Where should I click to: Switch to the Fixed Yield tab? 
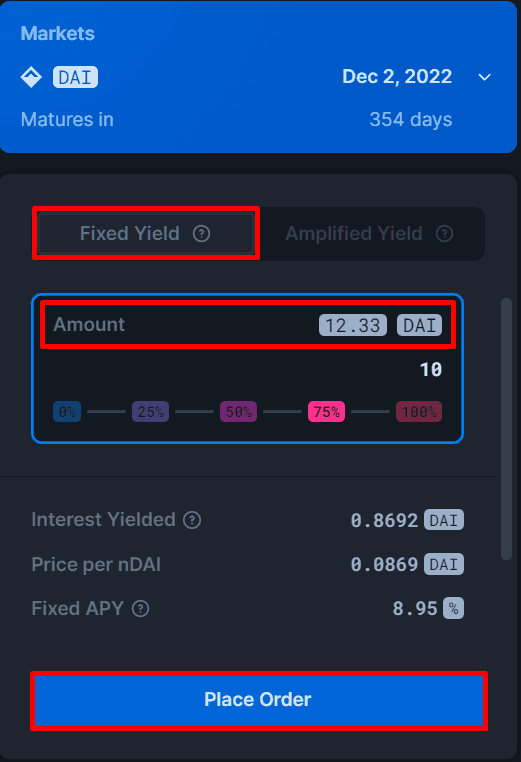tap(146, 234)
